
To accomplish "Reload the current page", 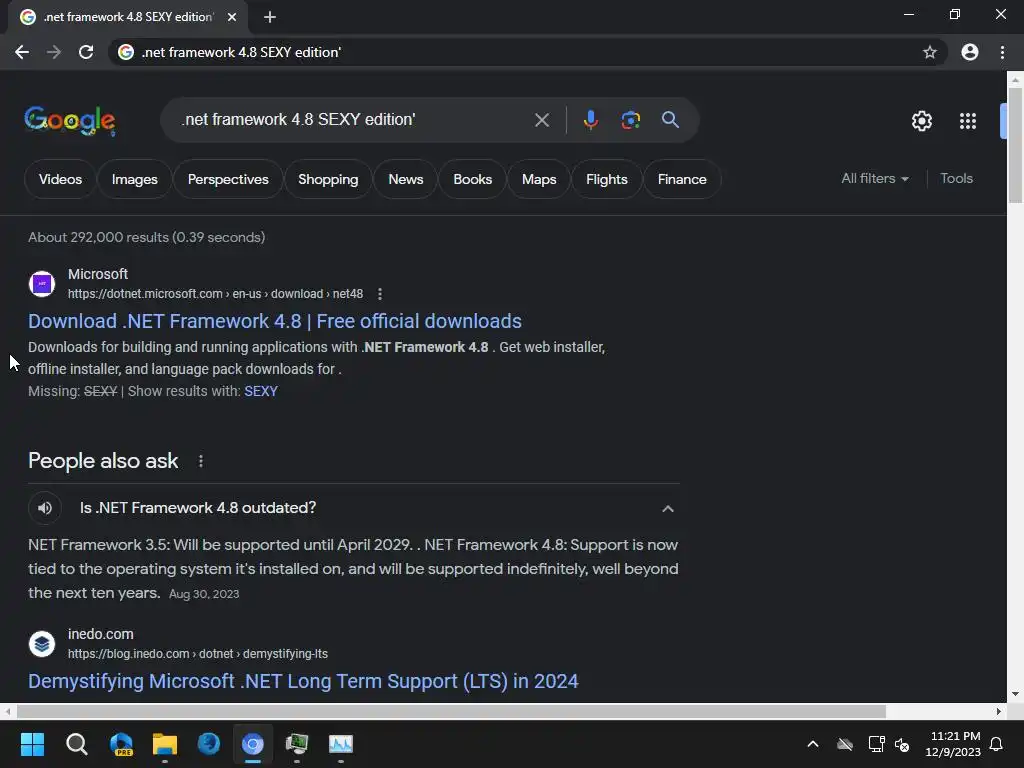I will [86, 52].
